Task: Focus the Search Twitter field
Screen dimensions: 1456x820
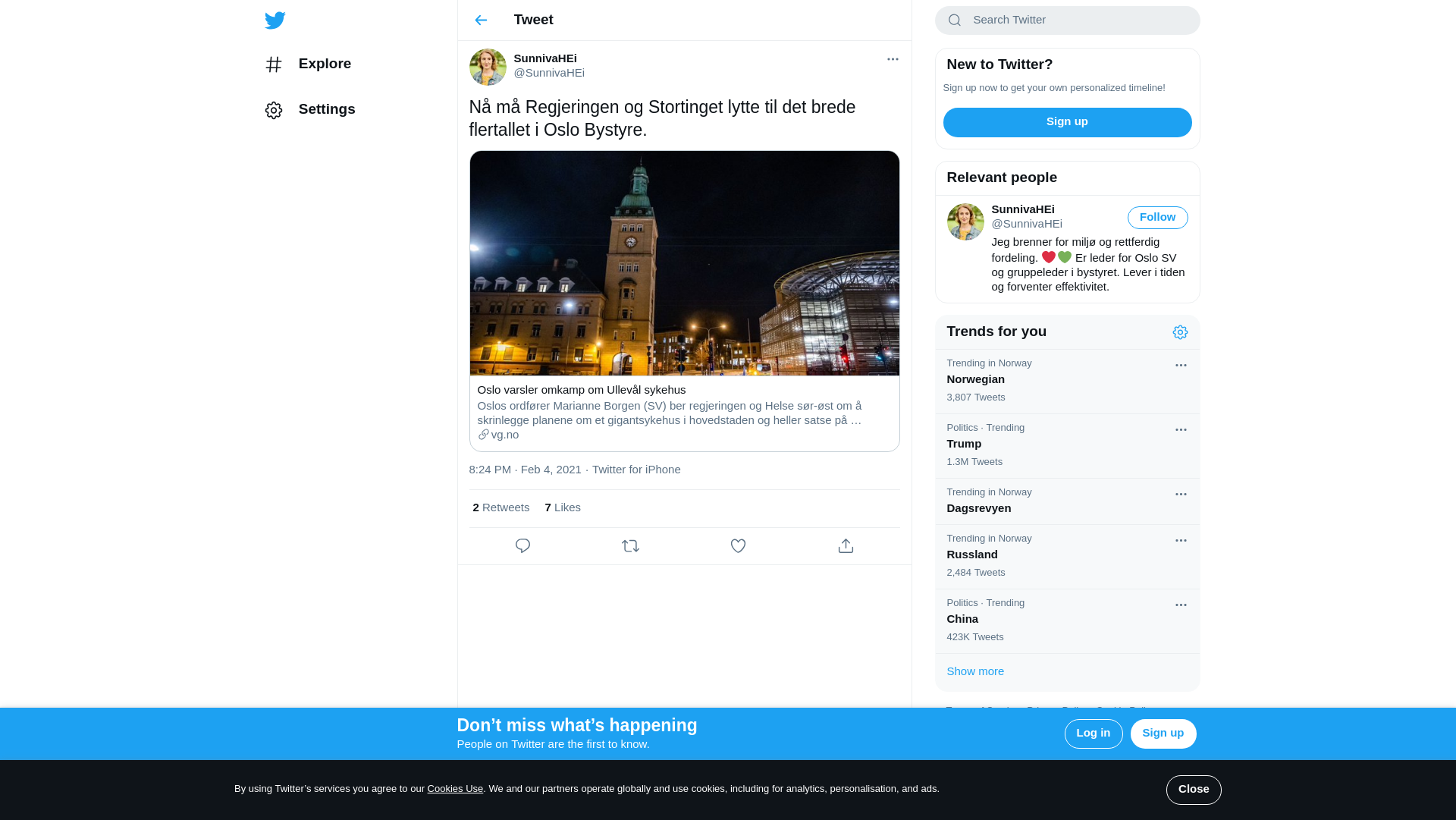Action: (x=1067, y=20)
